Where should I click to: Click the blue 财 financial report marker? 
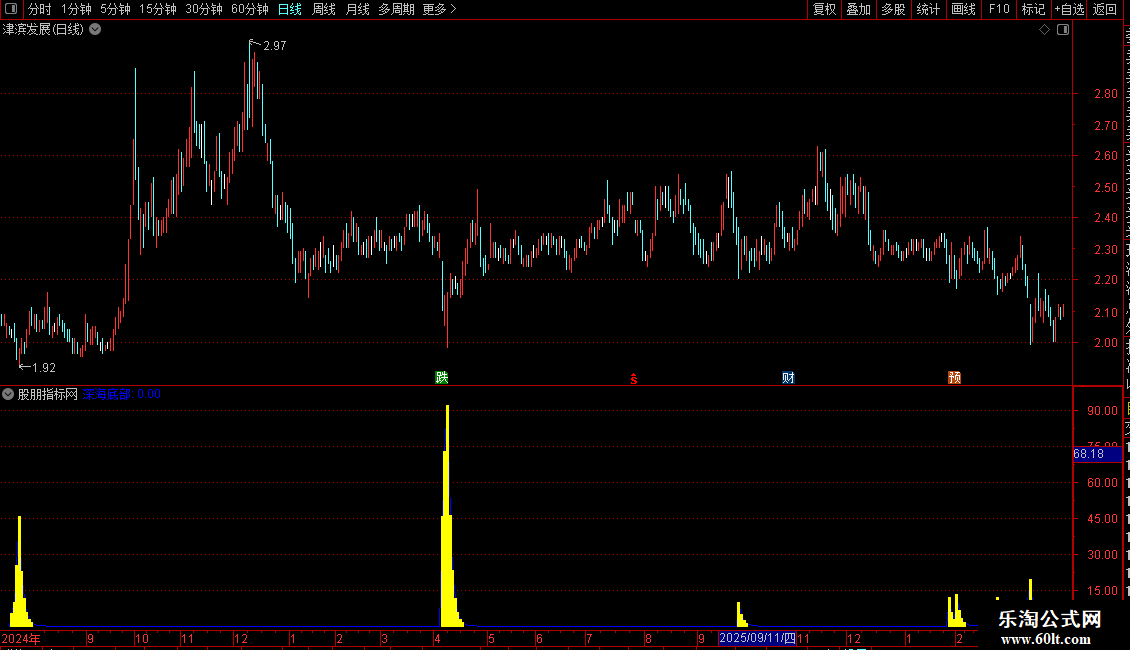[x=788, y=378]
